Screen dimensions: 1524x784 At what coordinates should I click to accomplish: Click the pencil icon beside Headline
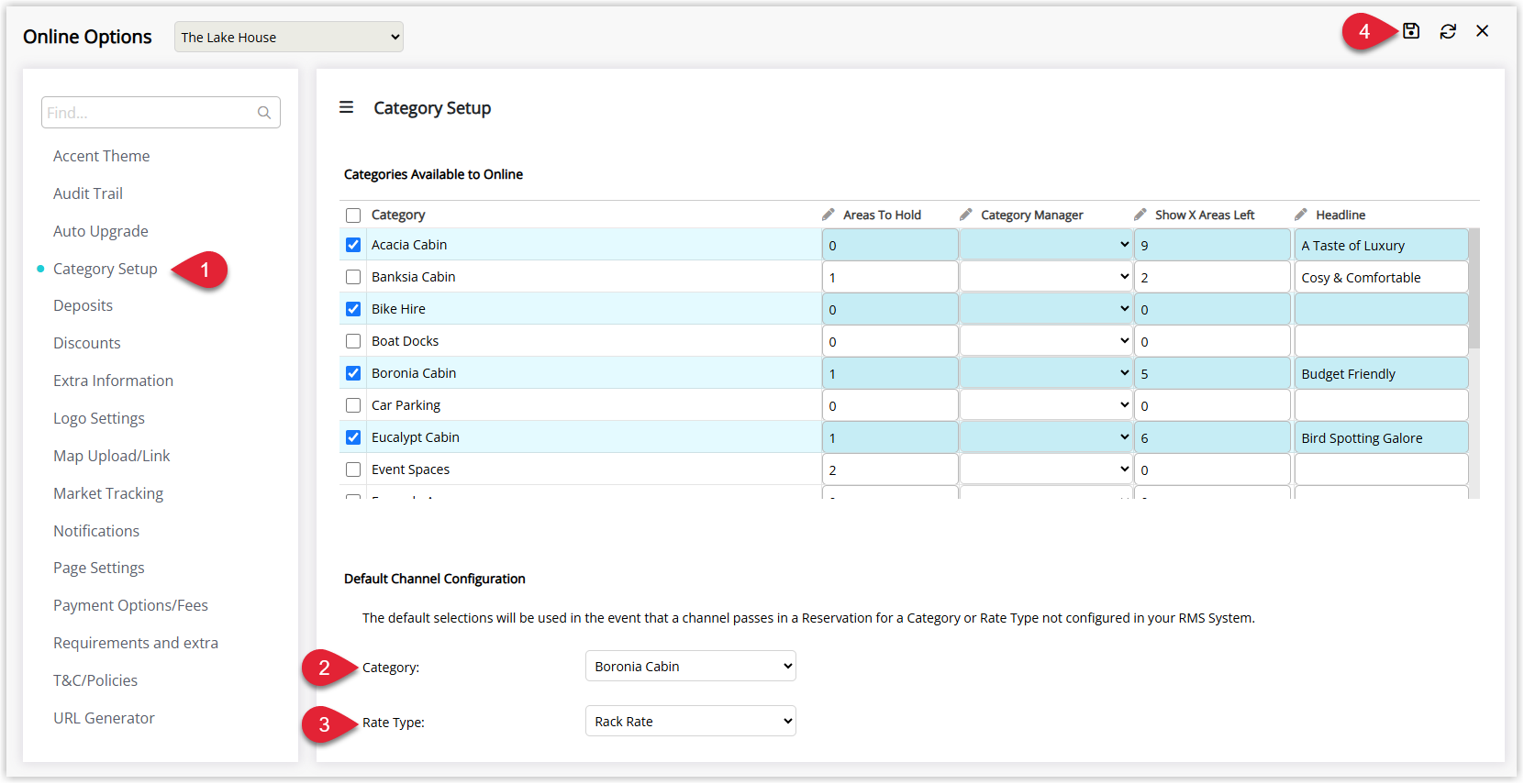click(x=1300, y=215)
